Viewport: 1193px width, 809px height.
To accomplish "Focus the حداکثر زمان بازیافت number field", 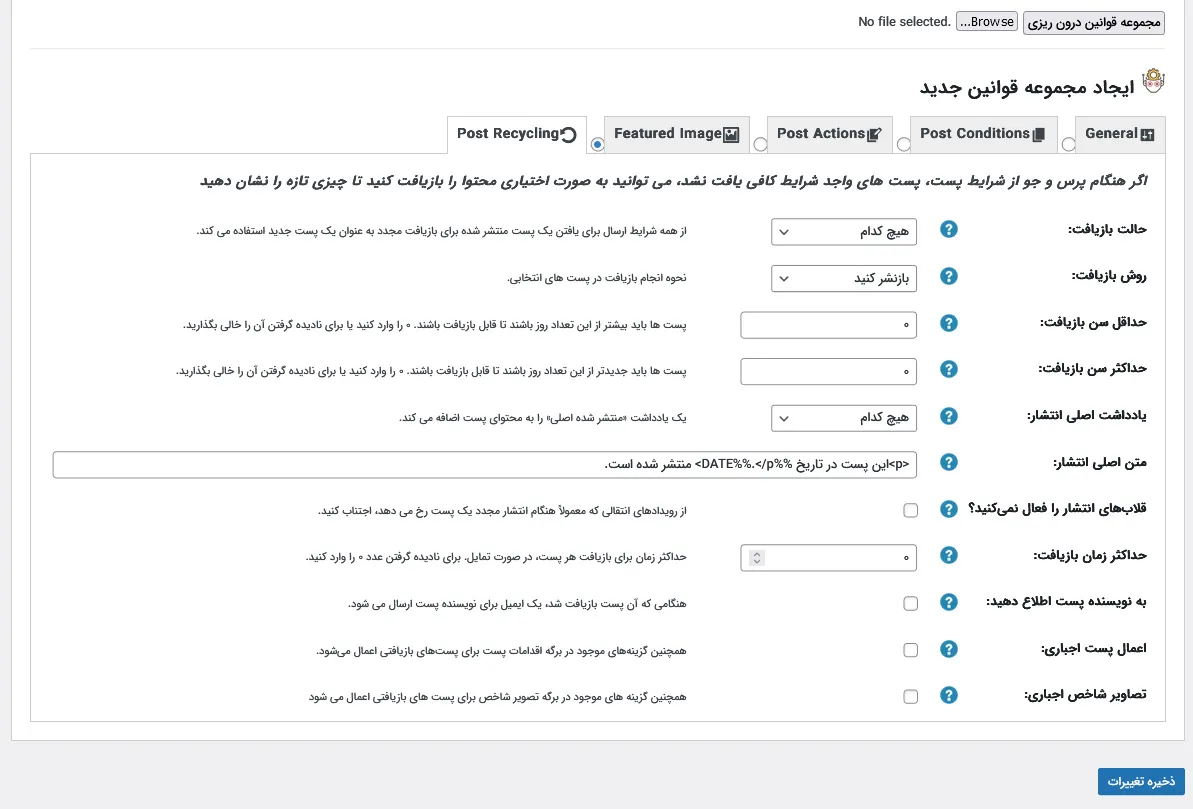I will 828,558.
